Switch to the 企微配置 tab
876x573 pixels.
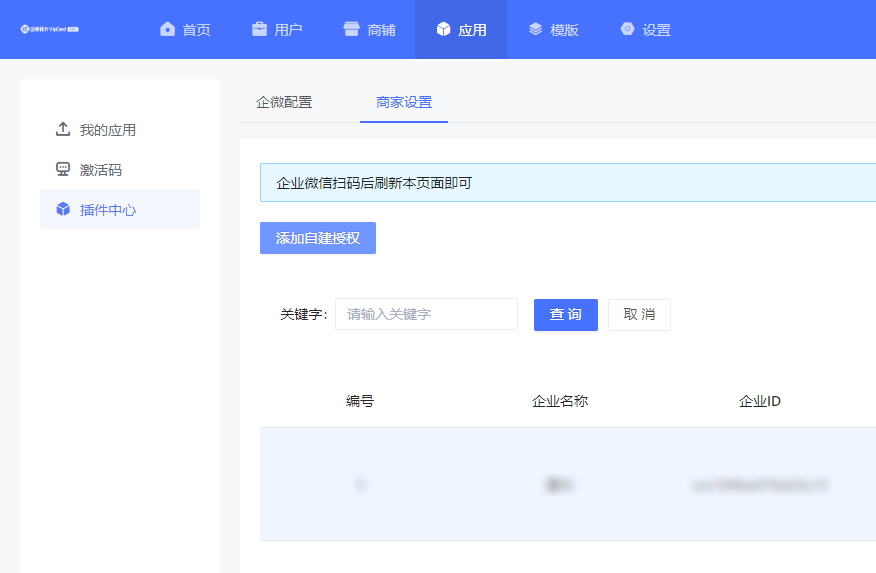pos(284,102)
